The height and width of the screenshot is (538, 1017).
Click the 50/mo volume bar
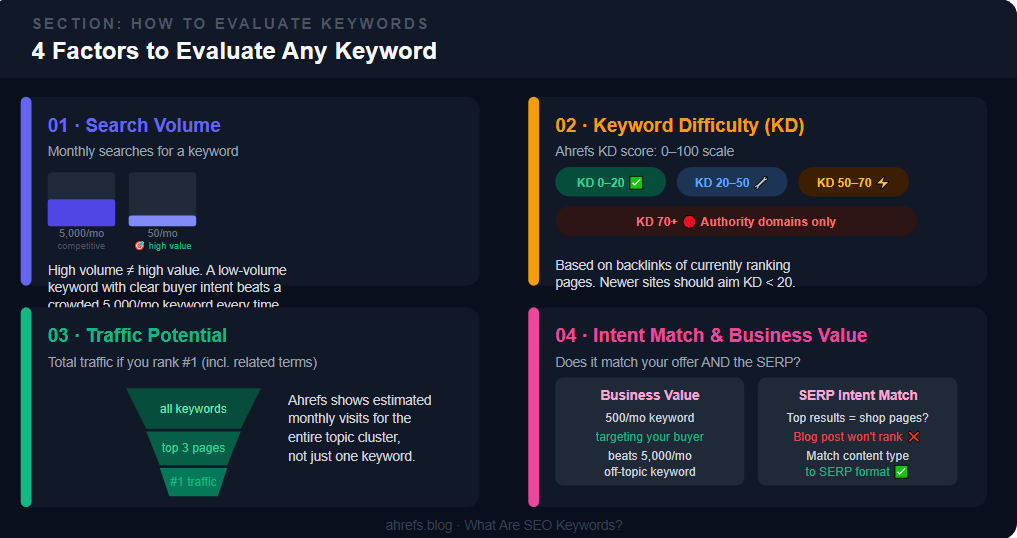162,199
